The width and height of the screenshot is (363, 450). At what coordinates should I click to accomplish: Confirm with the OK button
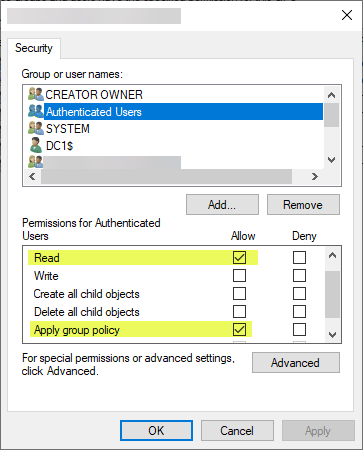click(156, 431)
